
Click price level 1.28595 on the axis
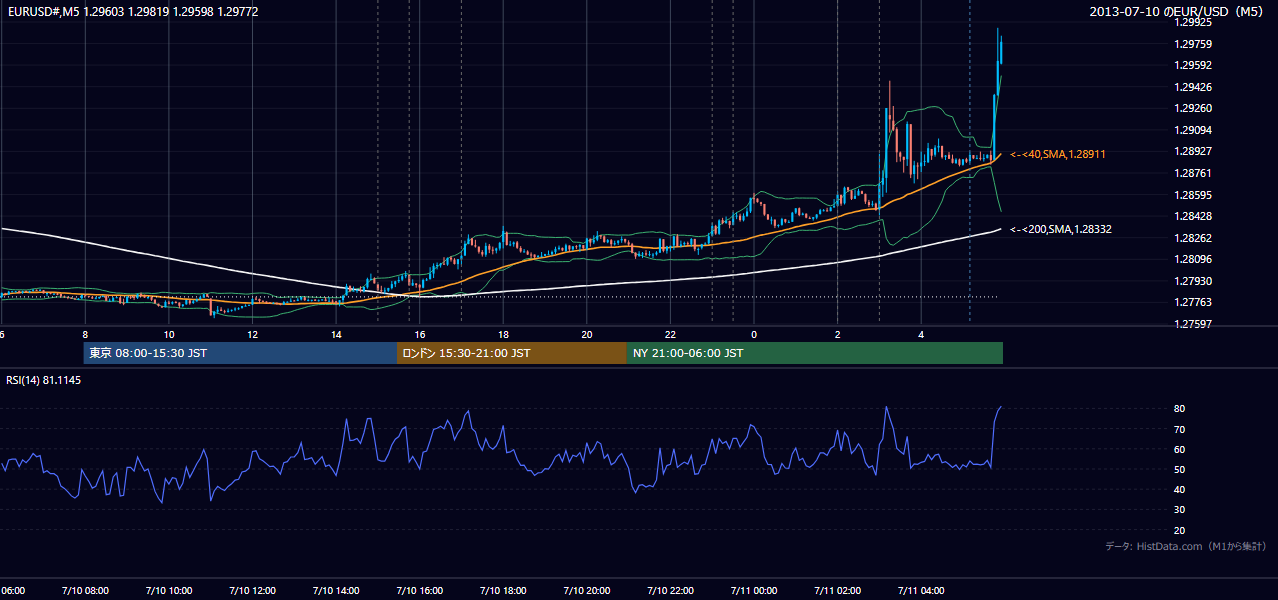tap(1193, 195)
